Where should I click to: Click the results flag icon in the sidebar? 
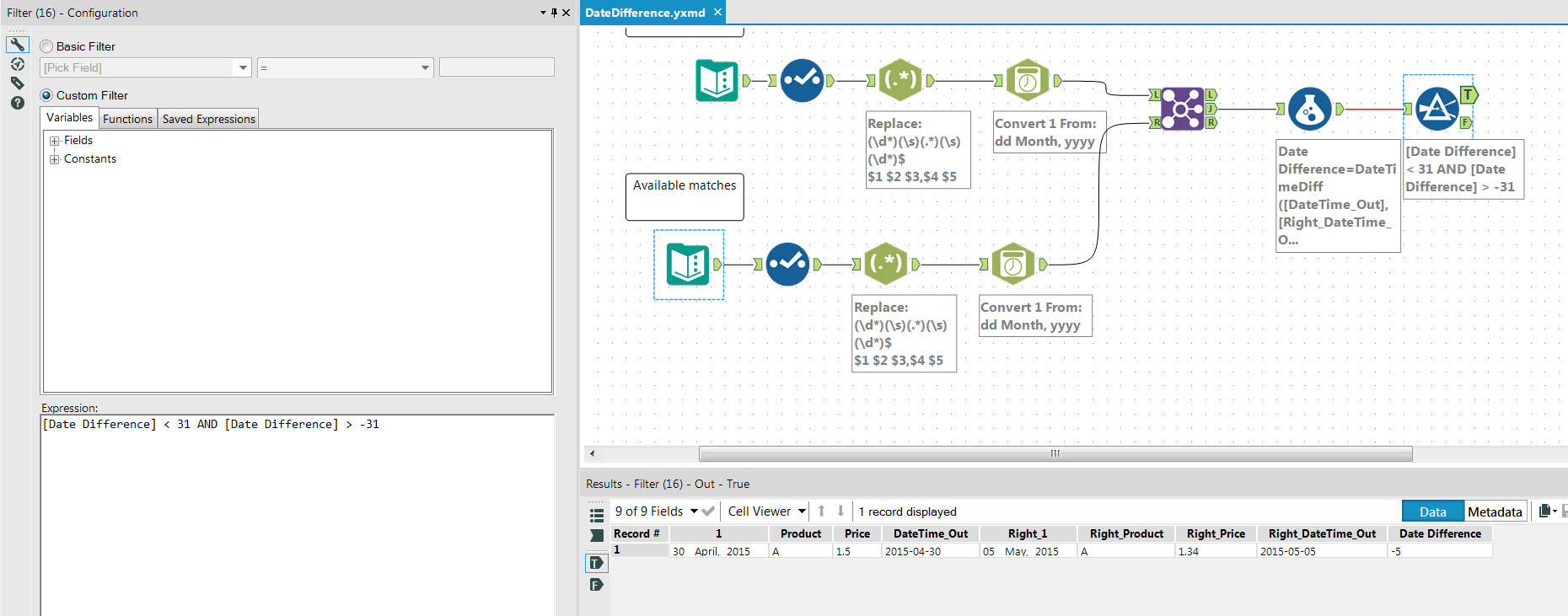pos(597,535)
